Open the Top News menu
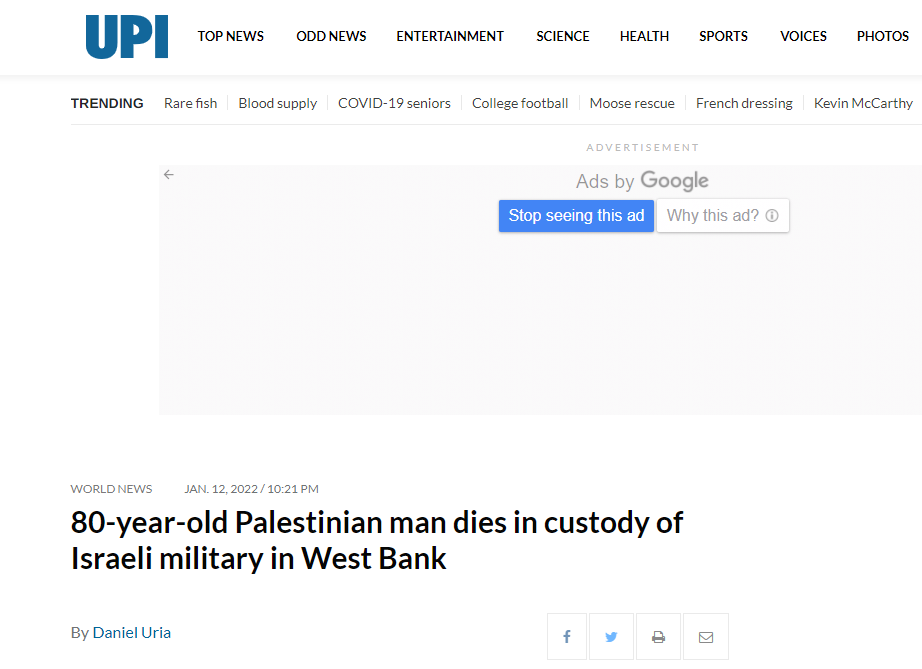 click(x=230, y=36)
